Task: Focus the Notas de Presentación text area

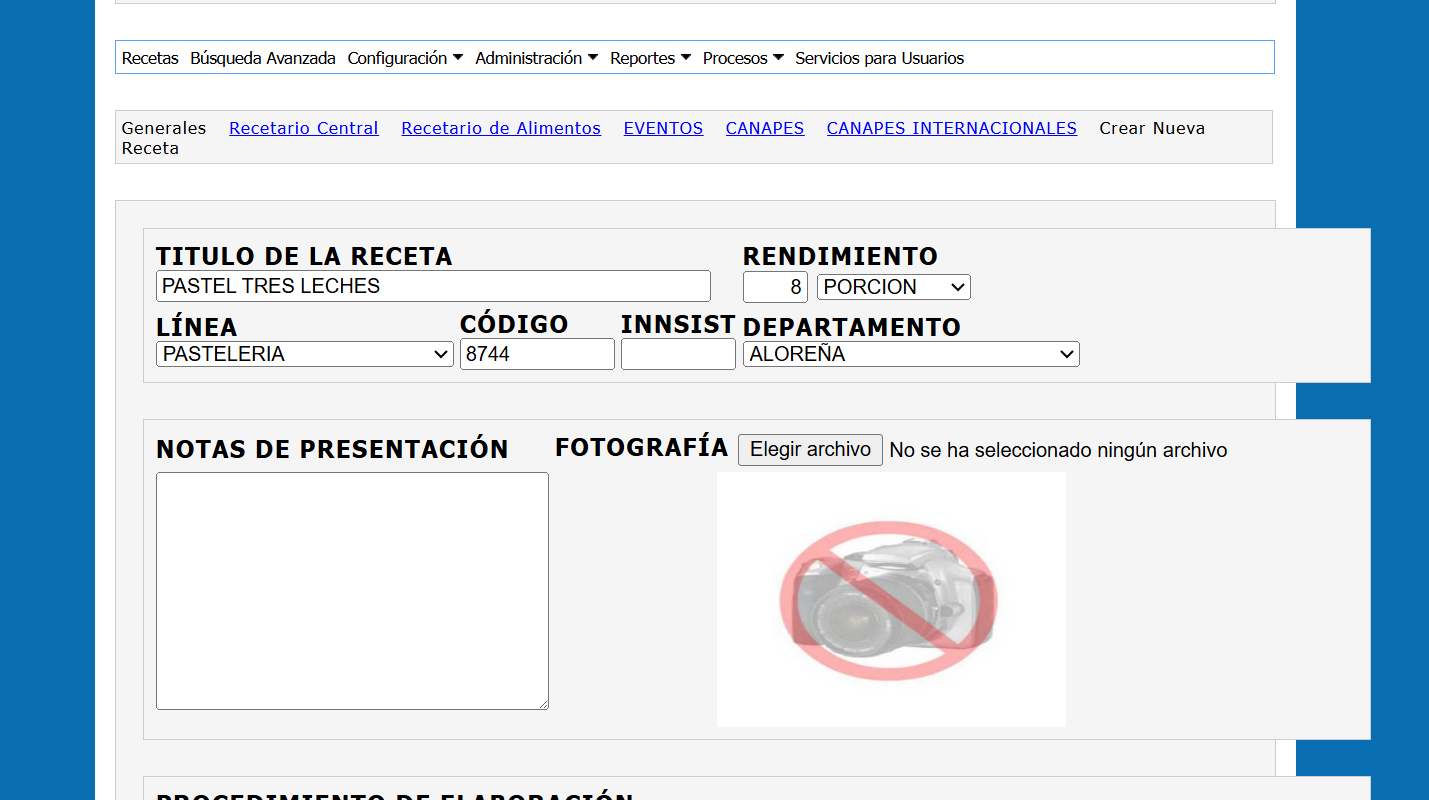Action: (352, 590)
